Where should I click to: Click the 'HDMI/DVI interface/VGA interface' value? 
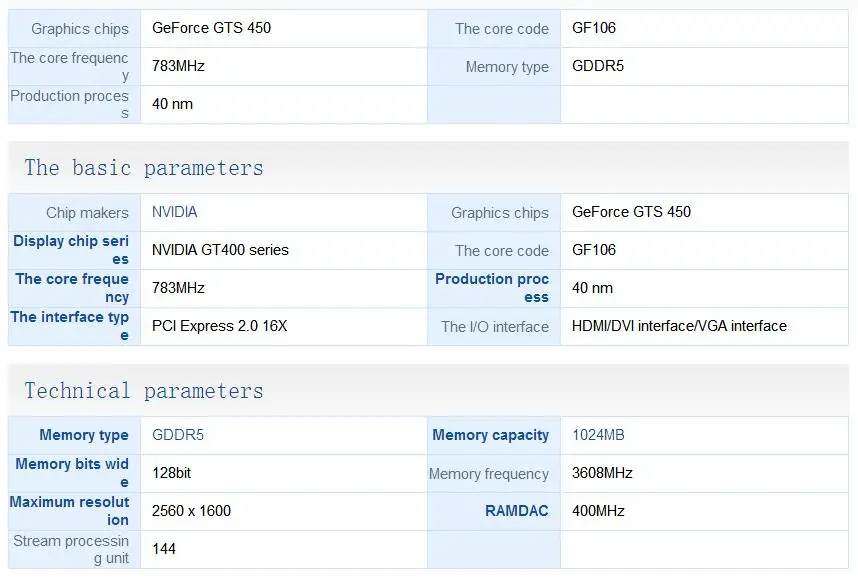[x=679, y=326]
